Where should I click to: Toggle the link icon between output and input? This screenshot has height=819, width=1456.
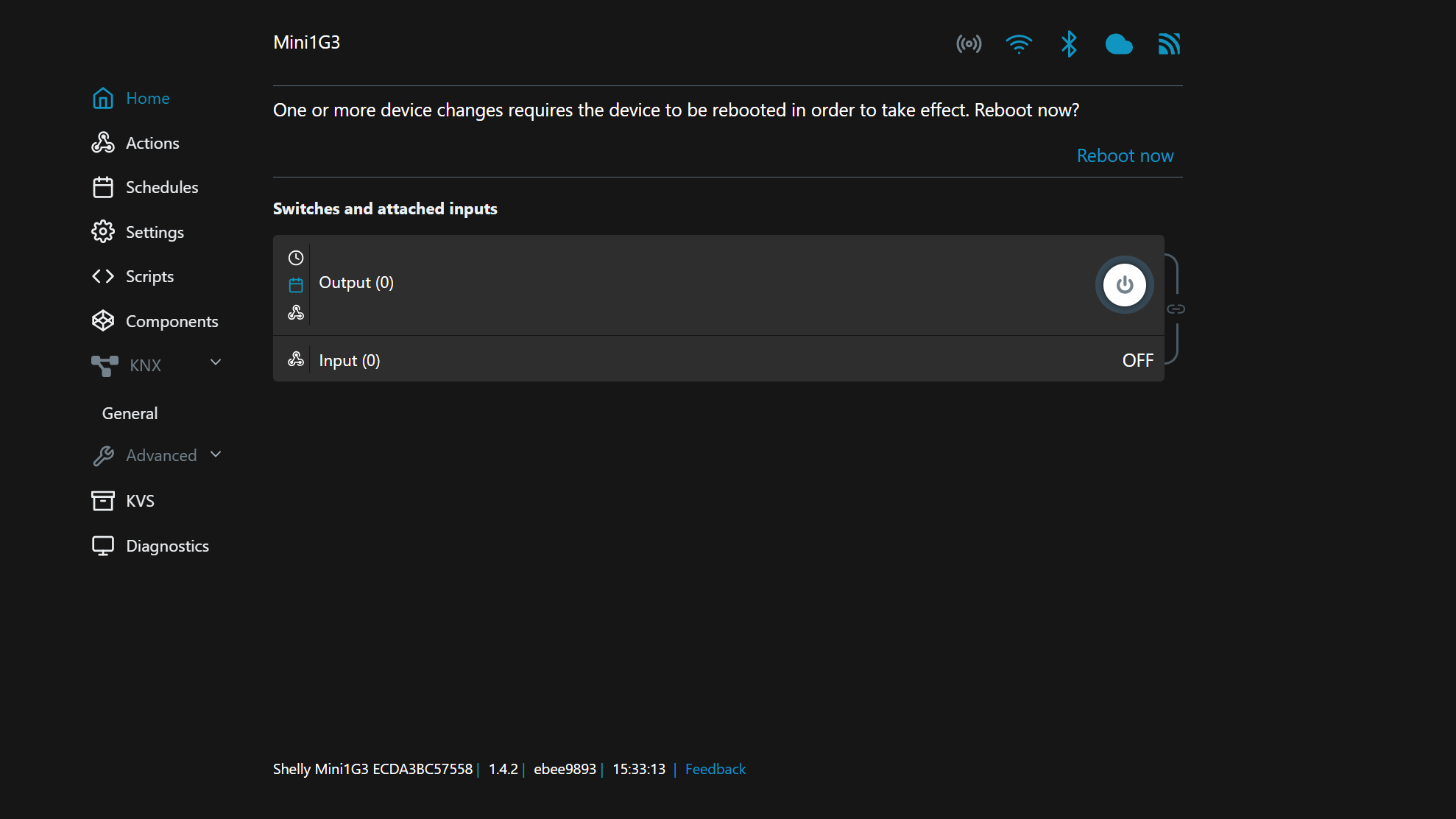click(1176, 309)
